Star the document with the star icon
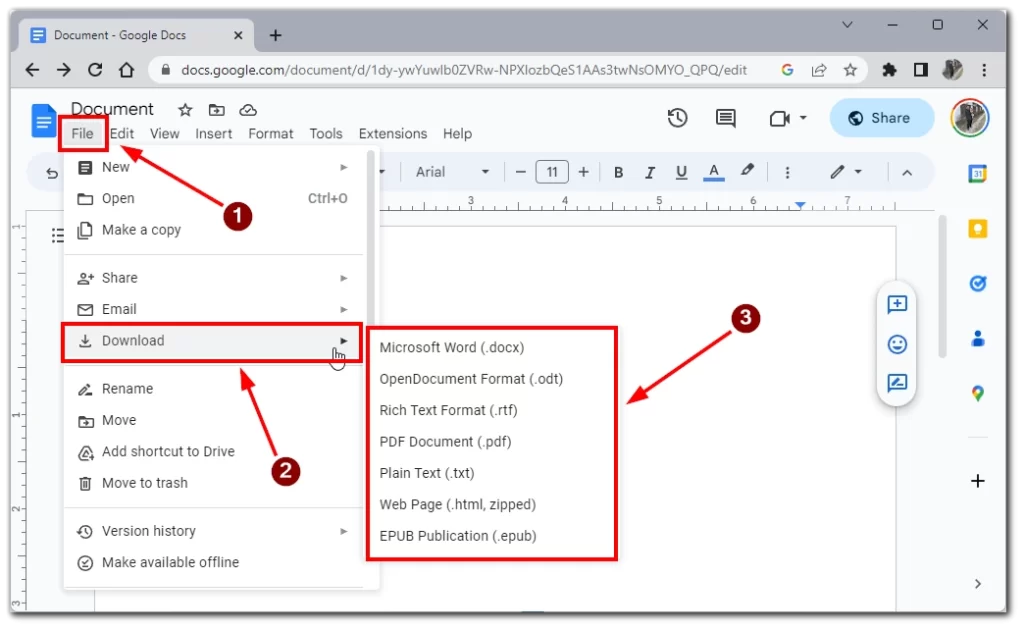The height and width of the screenshot is (630, 1024). [185, 110]
